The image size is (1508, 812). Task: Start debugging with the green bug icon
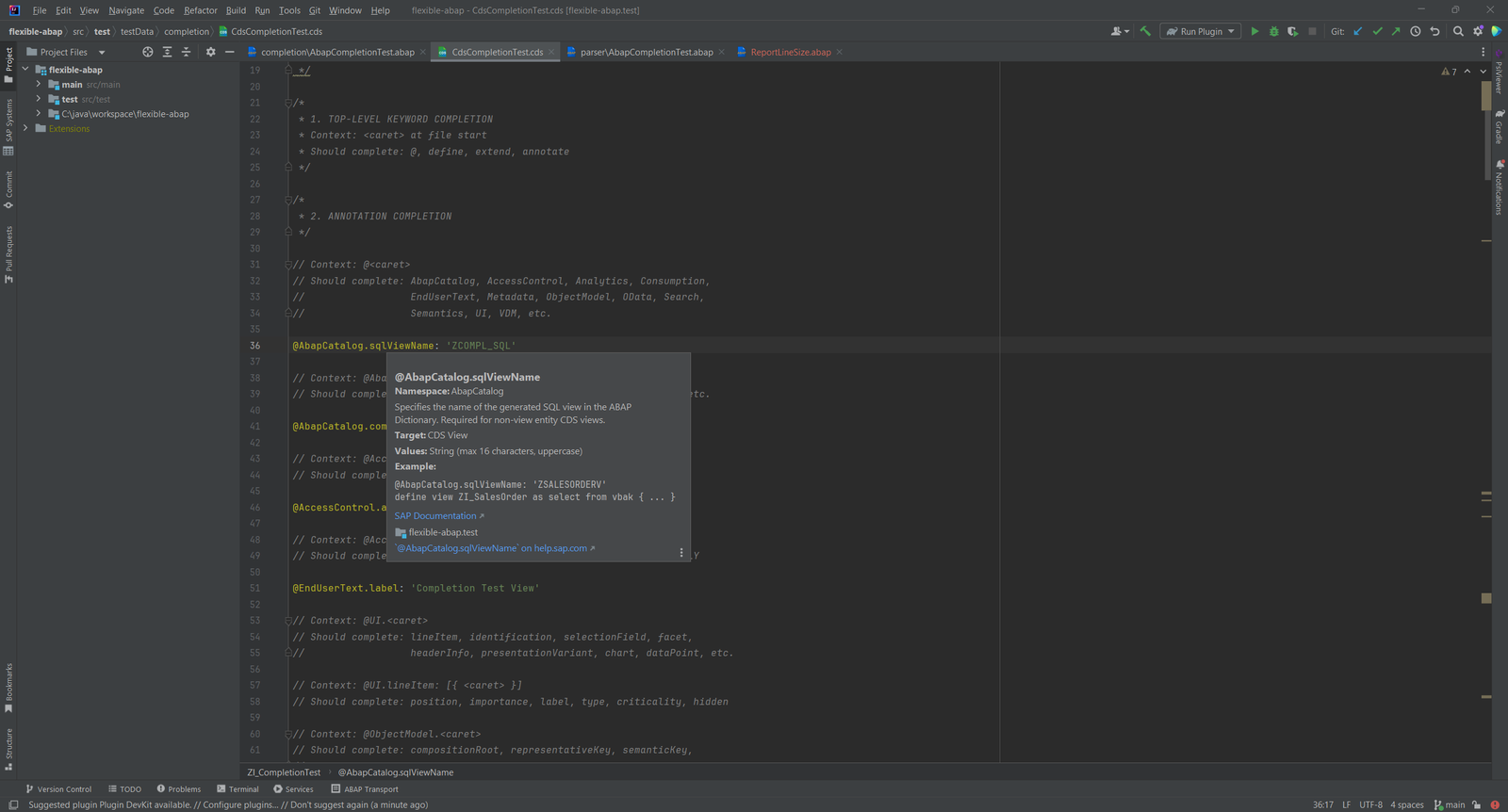(x=1274, y=31)
